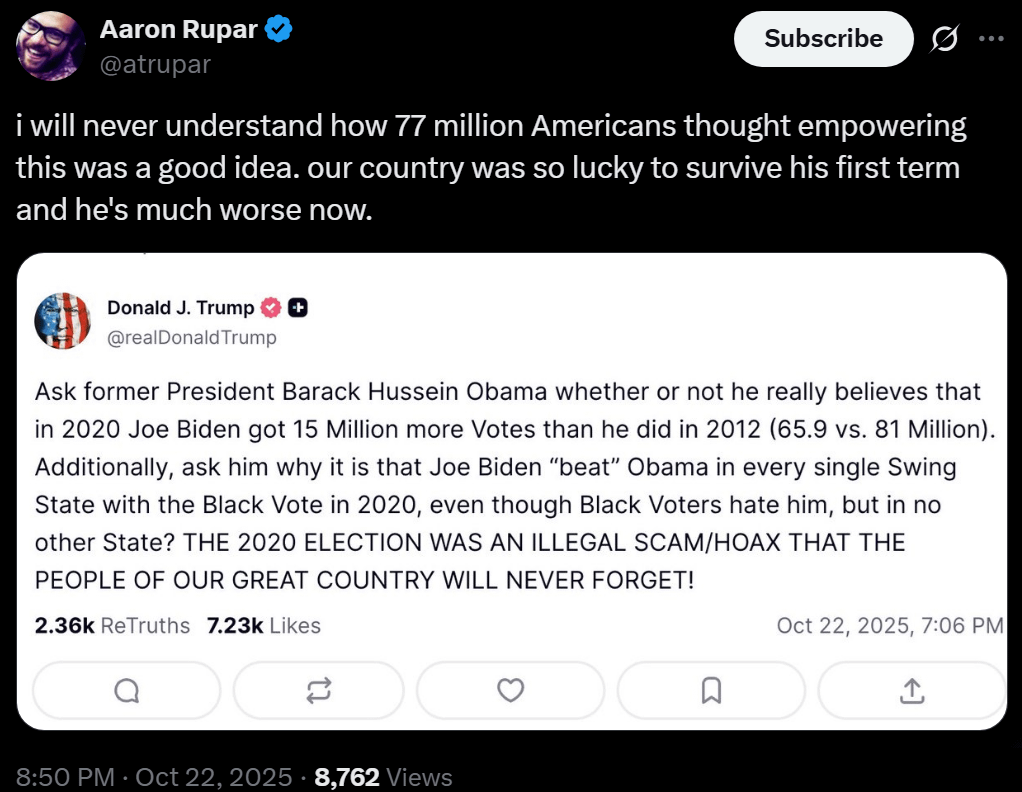
Task: Click the Subscribe button
Action: (823, 39)
